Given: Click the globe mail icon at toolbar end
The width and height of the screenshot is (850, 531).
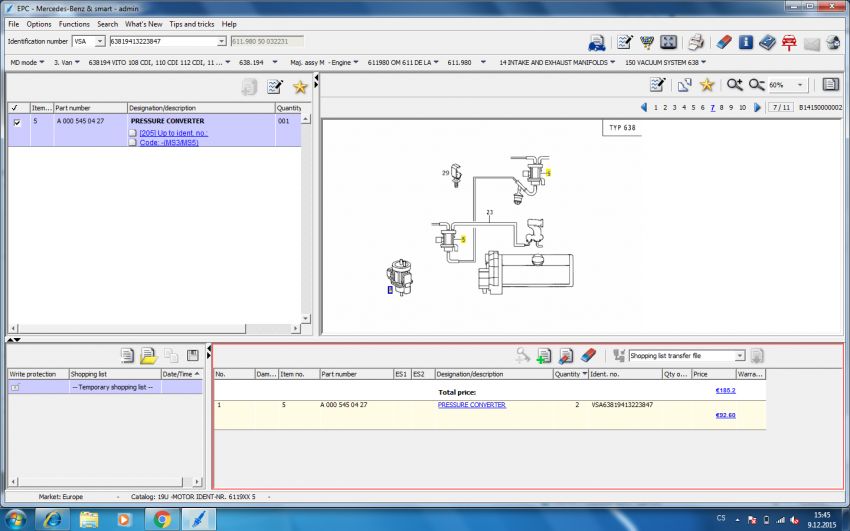Looking at the screenshot, I should tap(833, 42).
